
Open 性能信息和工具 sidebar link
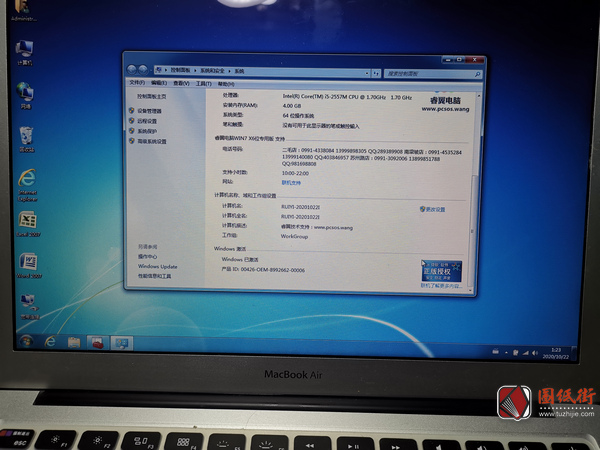tap(155, 276)
